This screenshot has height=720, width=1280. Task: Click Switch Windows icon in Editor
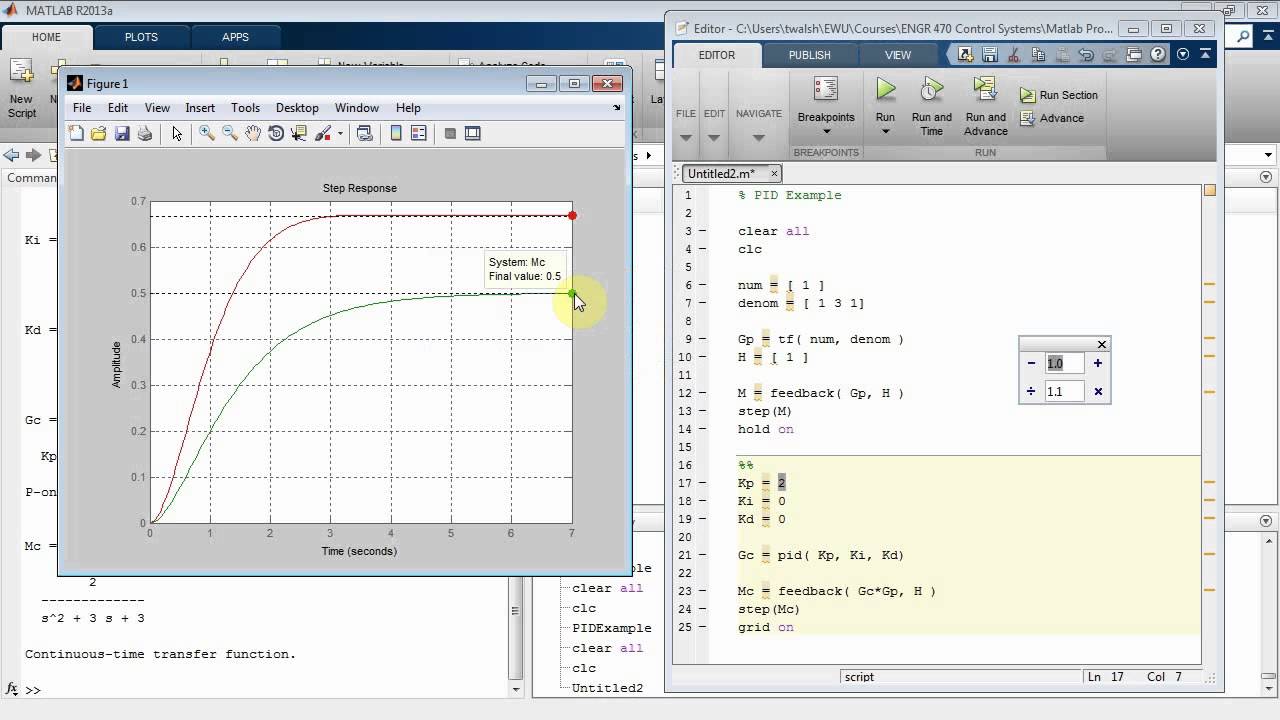click(x=1135, y=55)
